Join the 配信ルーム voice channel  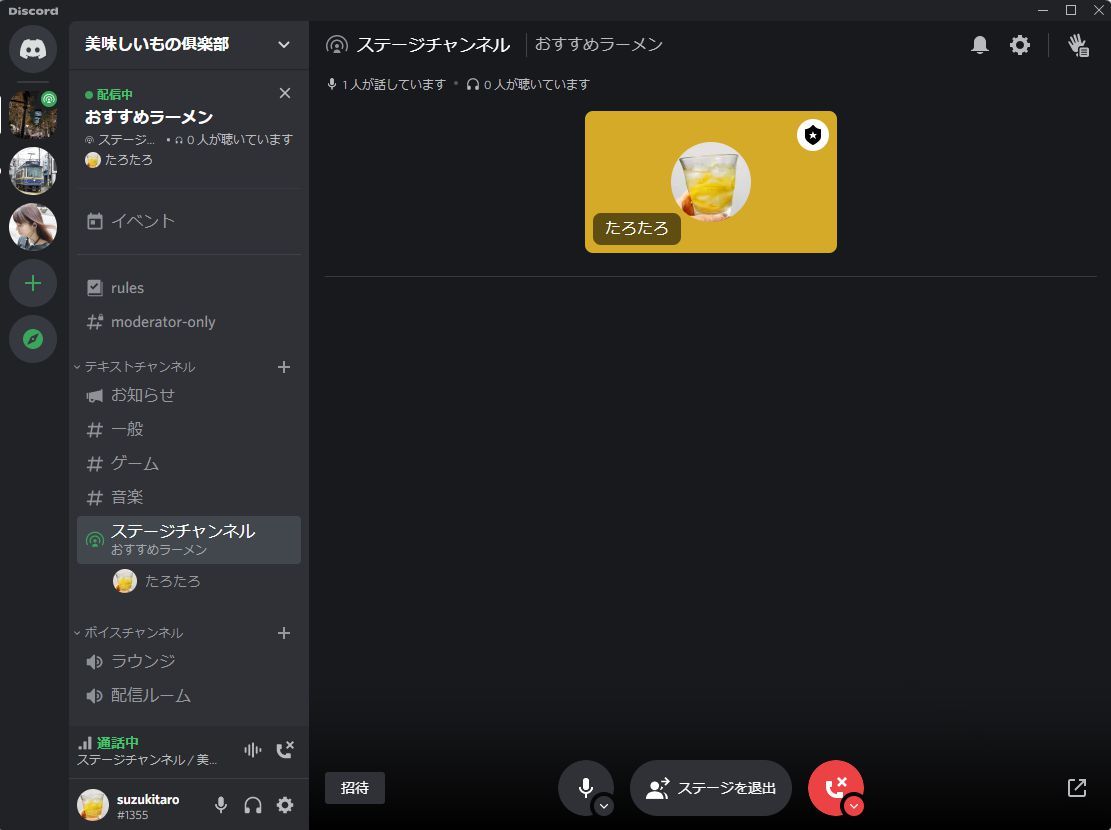pyautogui.click(x=188, y=695)
